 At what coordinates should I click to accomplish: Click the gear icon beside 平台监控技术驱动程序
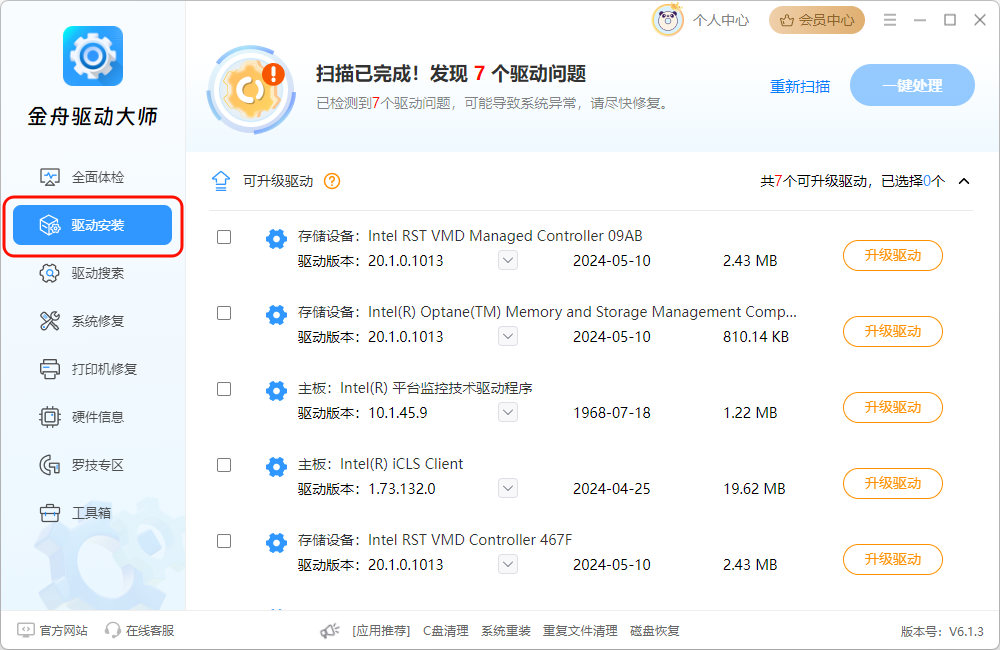pyautogui.click(x=276, y=390)
